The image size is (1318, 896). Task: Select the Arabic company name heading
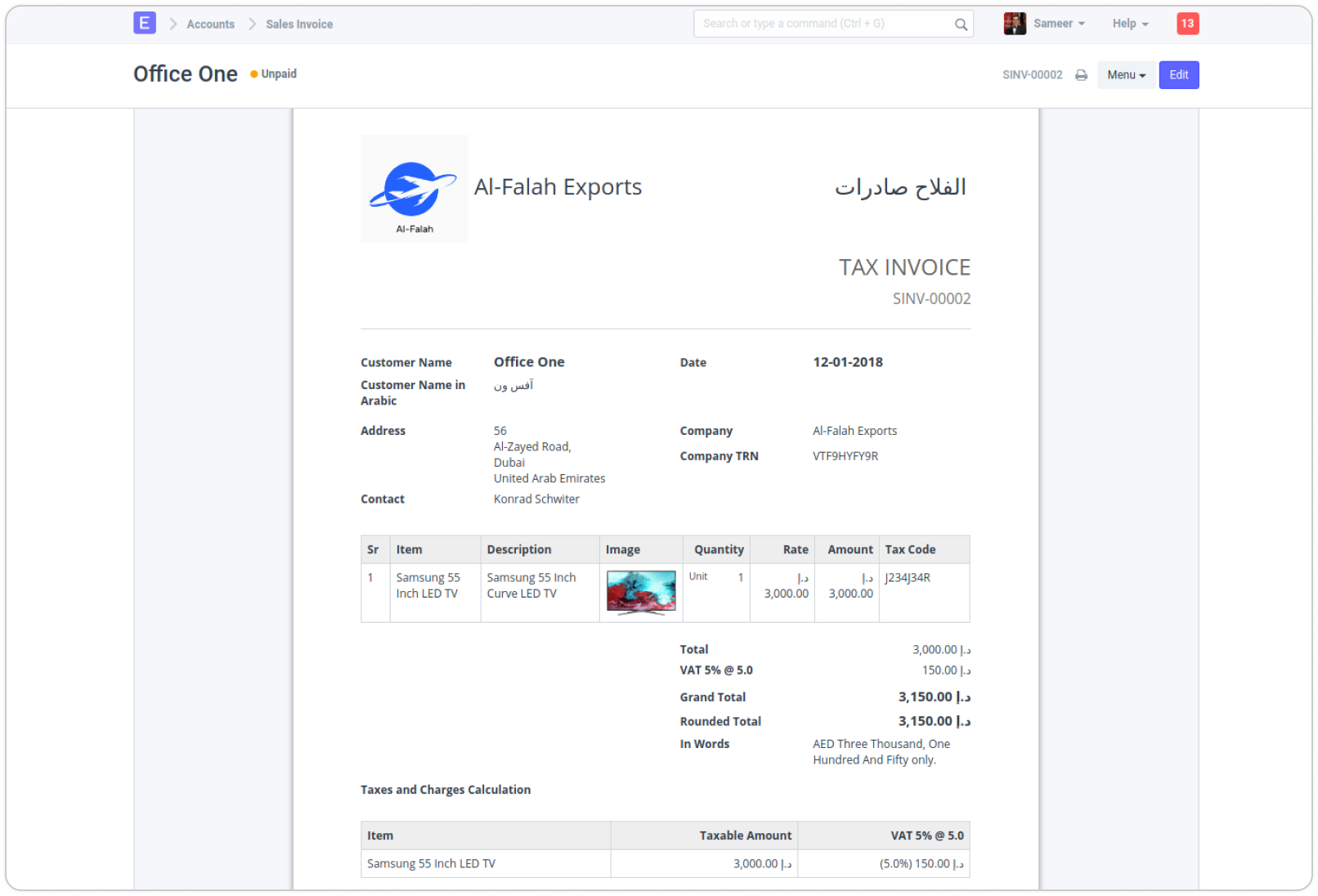(900, 187)
